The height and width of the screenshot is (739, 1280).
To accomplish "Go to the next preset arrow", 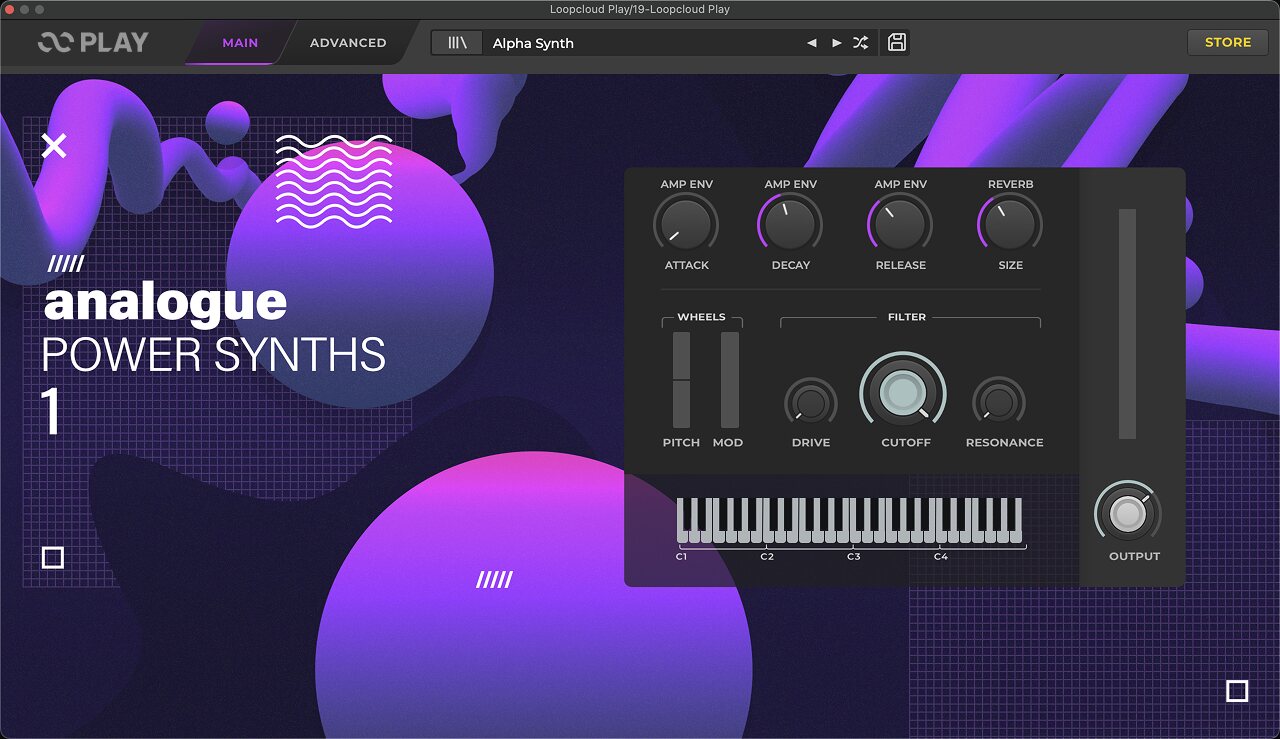I will (836, 43).
